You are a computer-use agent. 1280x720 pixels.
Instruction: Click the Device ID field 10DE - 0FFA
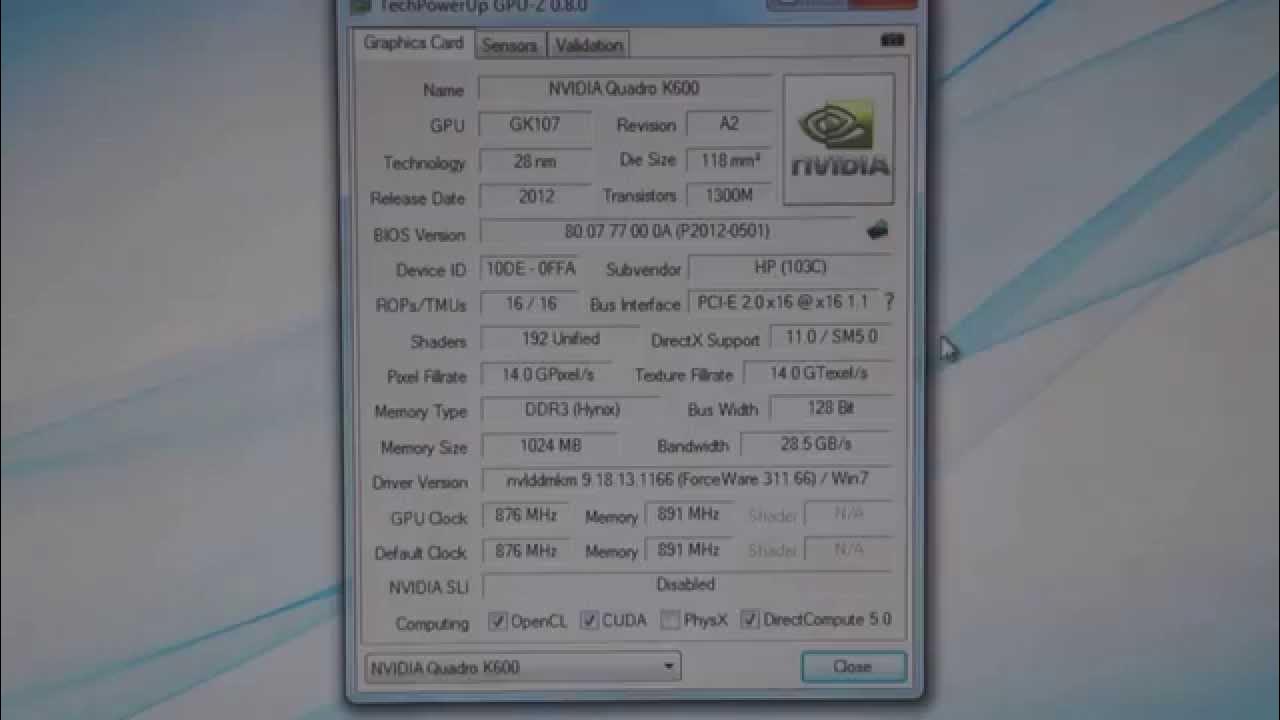click(x=531, y=268)
